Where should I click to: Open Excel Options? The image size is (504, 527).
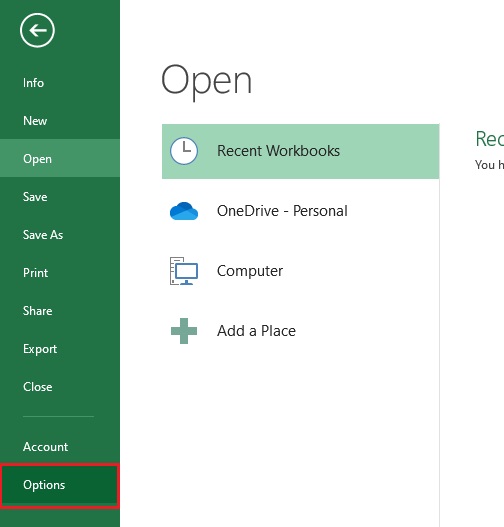pyautogui.click(x=60, y=485)
